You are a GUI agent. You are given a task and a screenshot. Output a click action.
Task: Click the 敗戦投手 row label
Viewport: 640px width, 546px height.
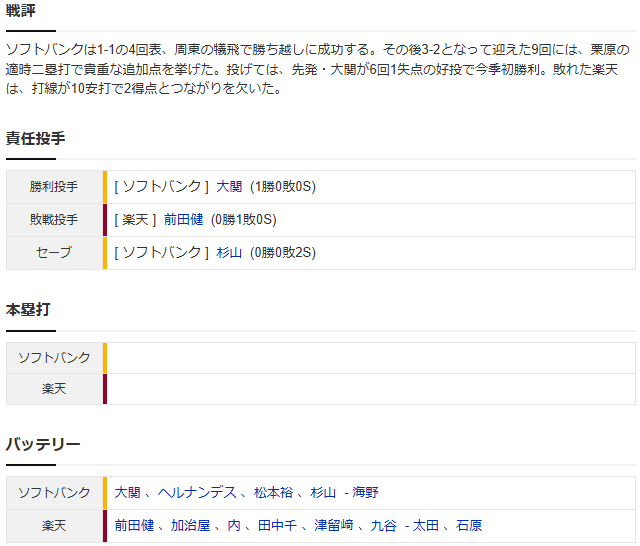point(53,220)
